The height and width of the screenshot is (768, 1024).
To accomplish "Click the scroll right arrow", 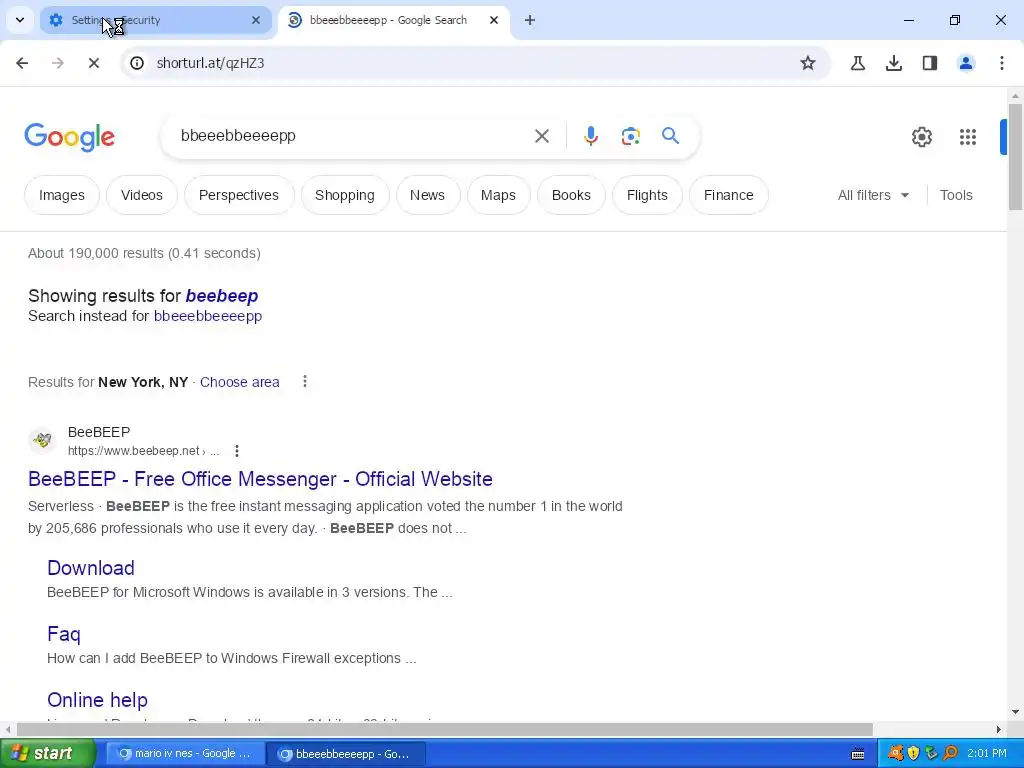I will [999, 729].
